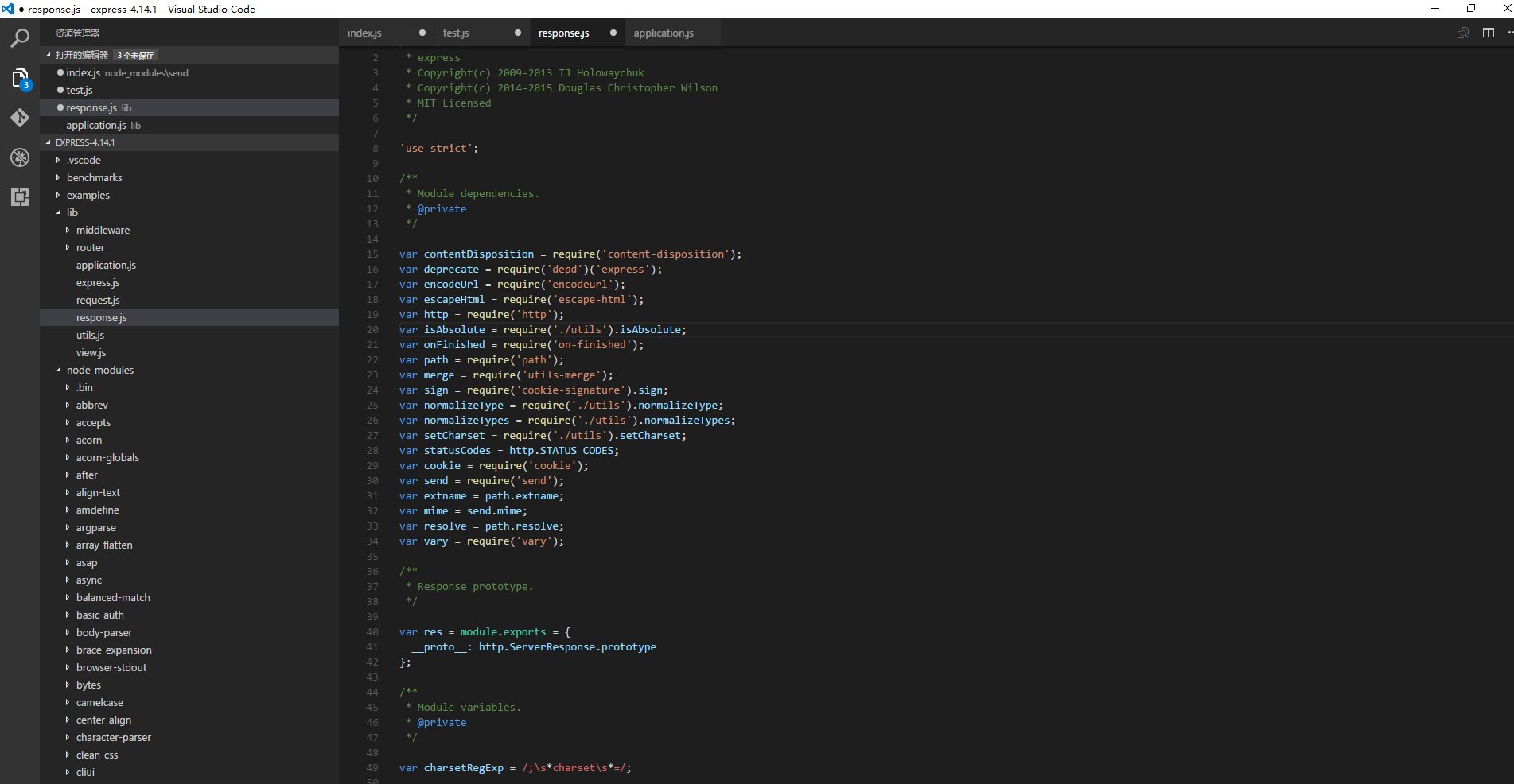1514x784 pixels.
Task: Click http.ServerResponse.prototype on line 41
Action: pyautogui.click(x=567, y=647)
